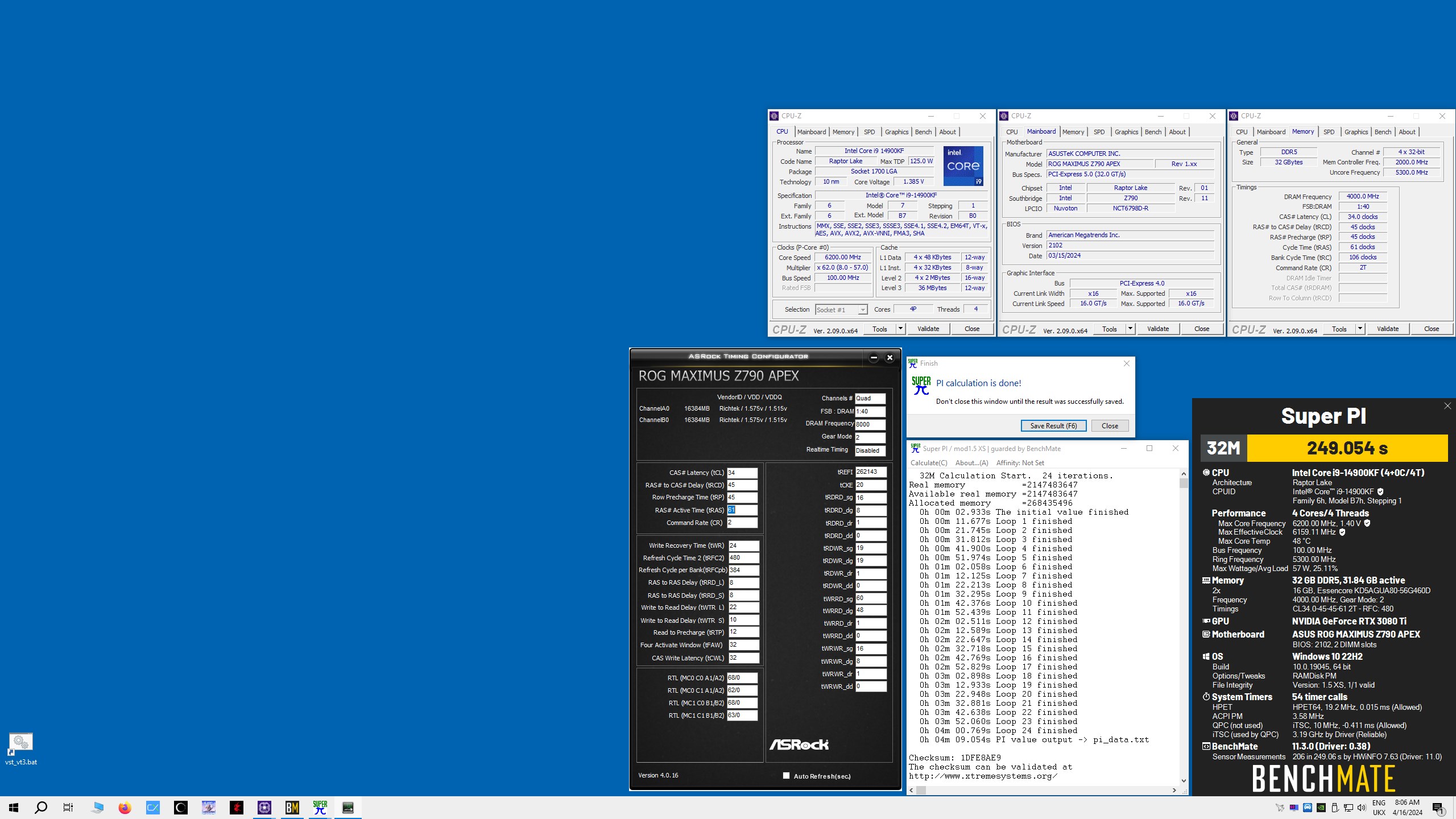Click vertical scrollbar thumb in Super PI log

(1184, 483)
